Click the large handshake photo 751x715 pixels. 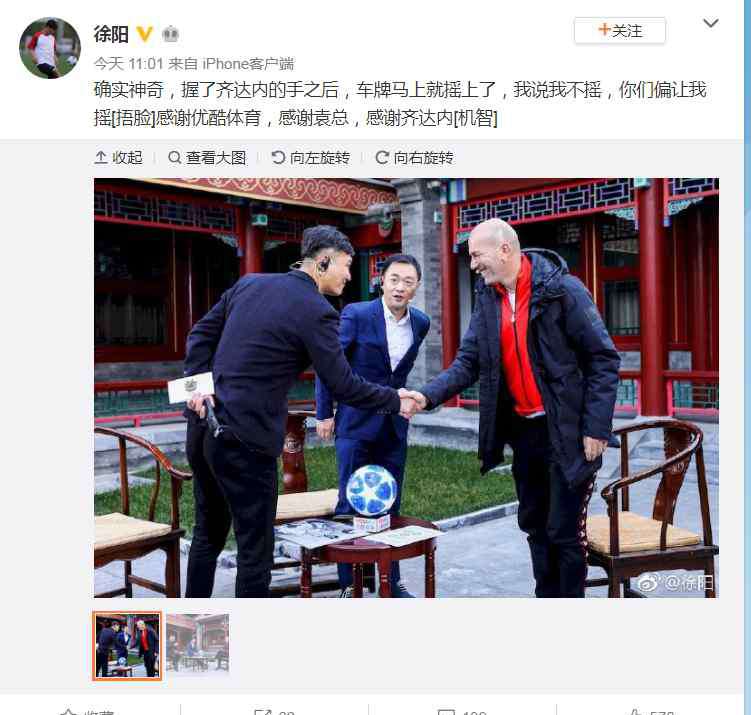[406, 388]
